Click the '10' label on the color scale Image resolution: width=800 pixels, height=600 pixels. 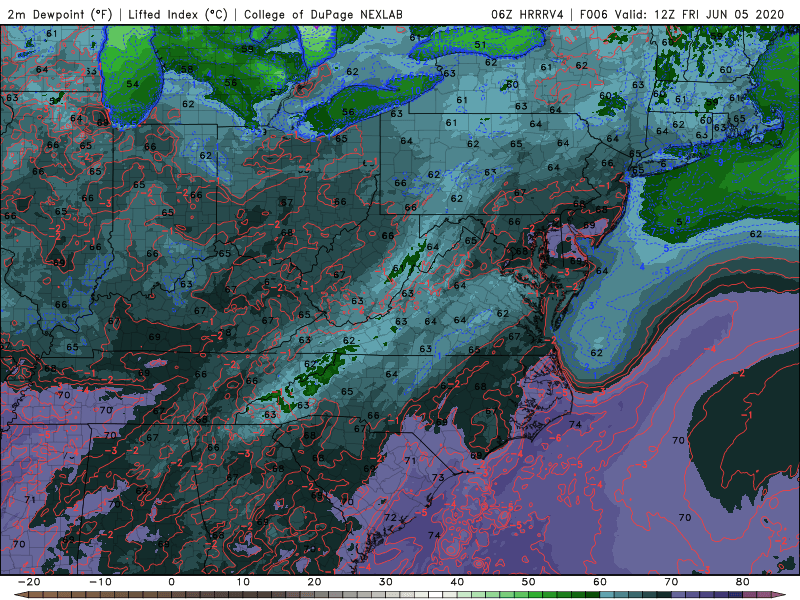(x=243, y=582)
